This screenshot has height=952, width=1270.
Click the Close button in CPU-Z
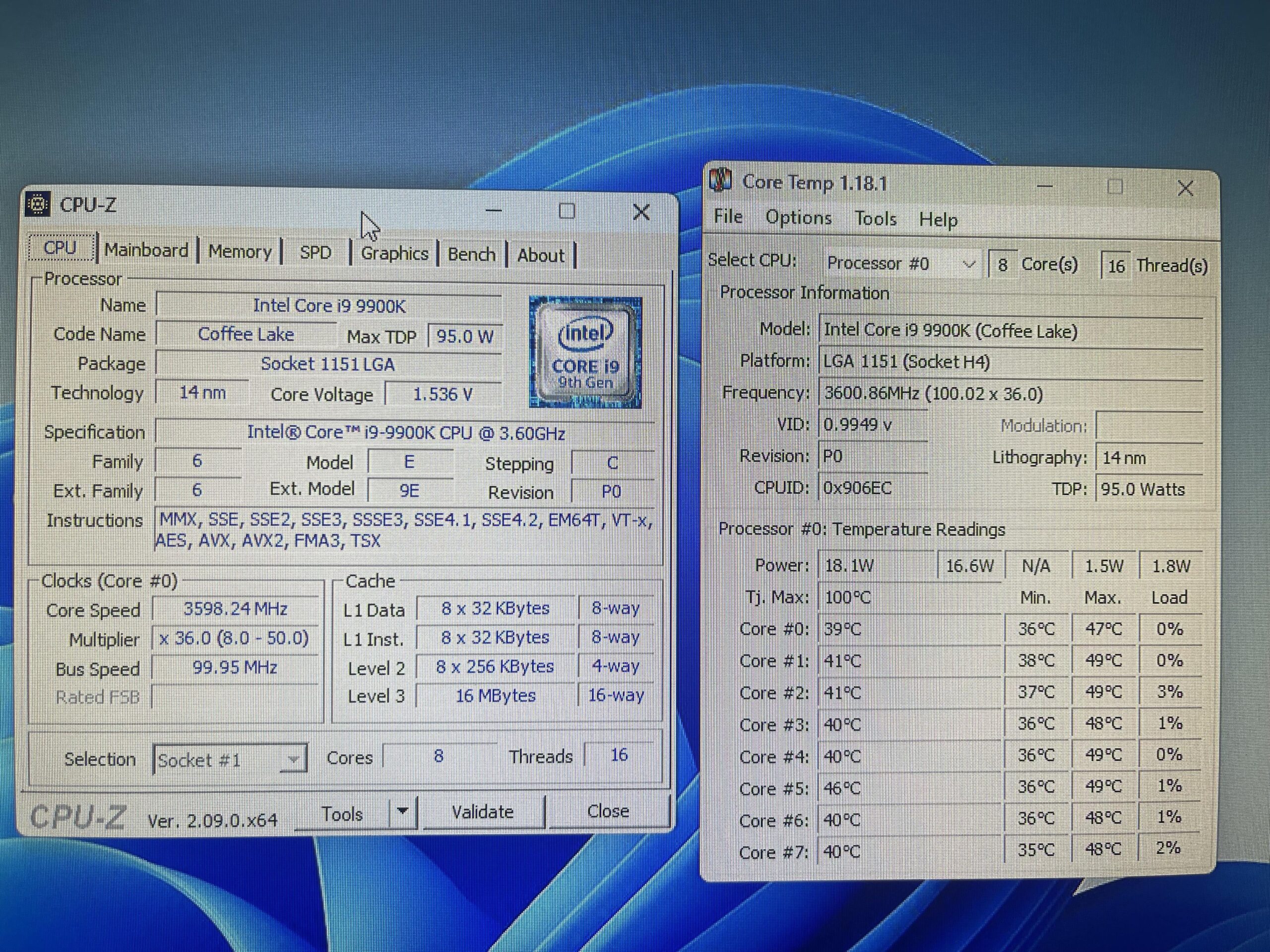(x=608, y=811)
